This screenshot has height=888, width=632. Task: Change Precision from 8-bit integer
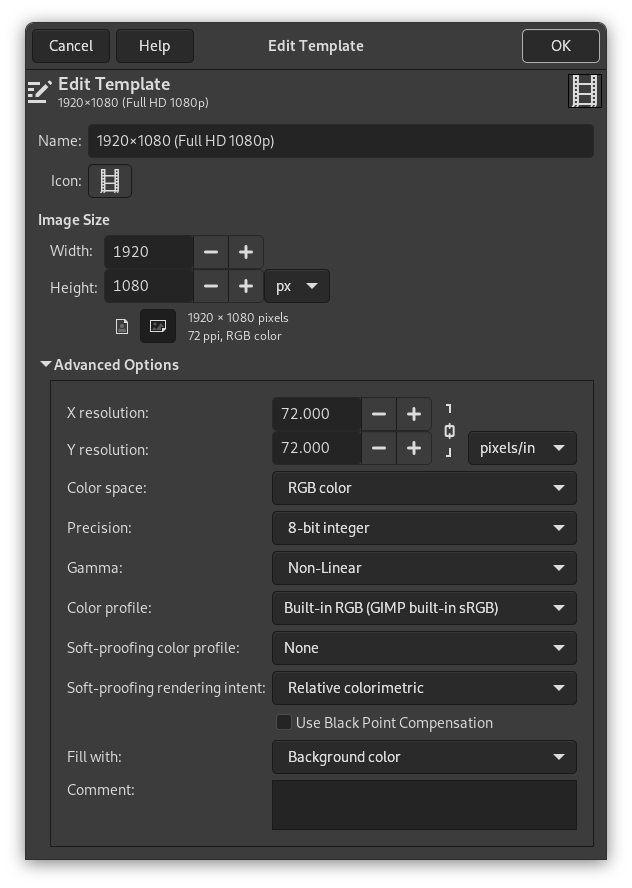point(424,528)
